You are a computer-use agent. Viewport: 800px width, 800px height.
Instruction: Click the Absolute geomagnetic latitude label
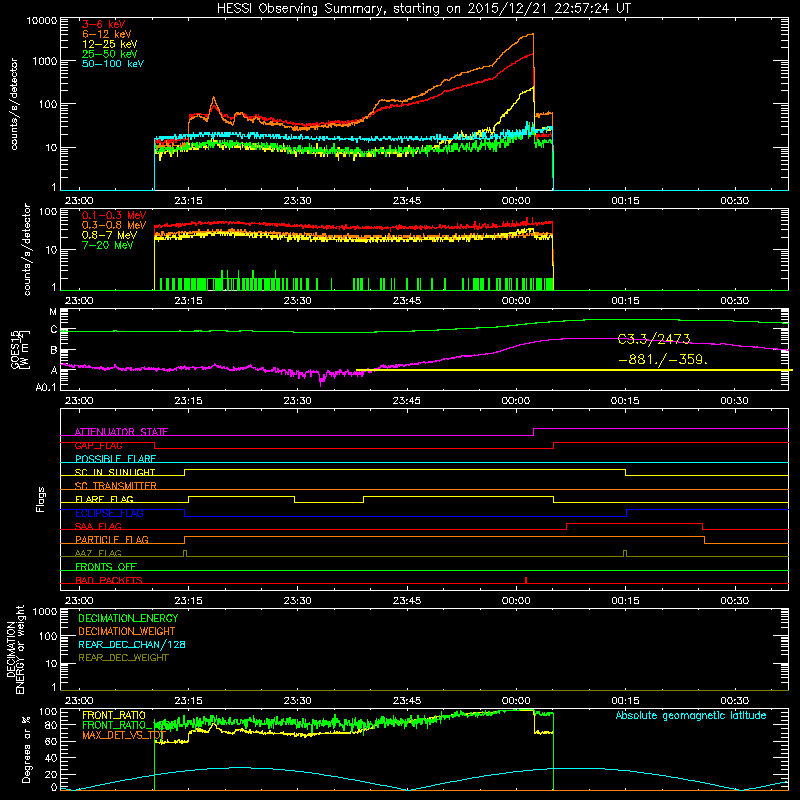pos(691,715)
